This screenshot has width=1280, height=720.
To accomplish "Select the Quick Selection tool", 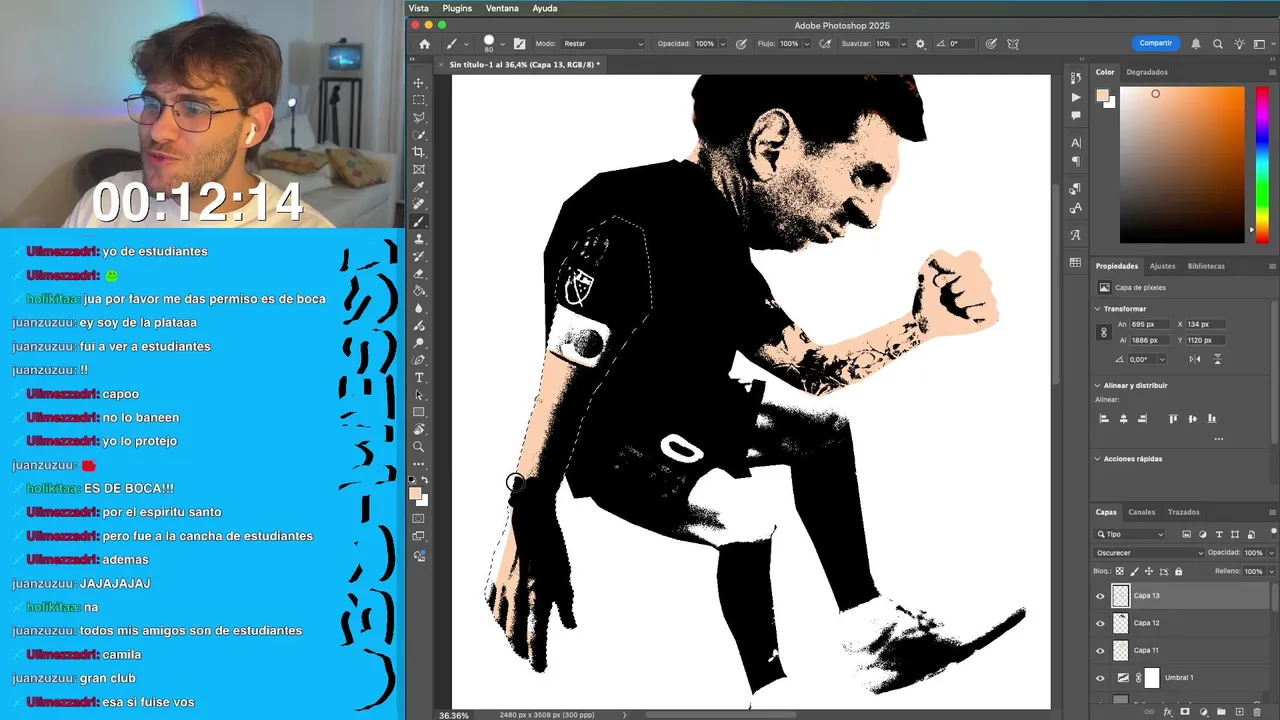I will 419,135.
